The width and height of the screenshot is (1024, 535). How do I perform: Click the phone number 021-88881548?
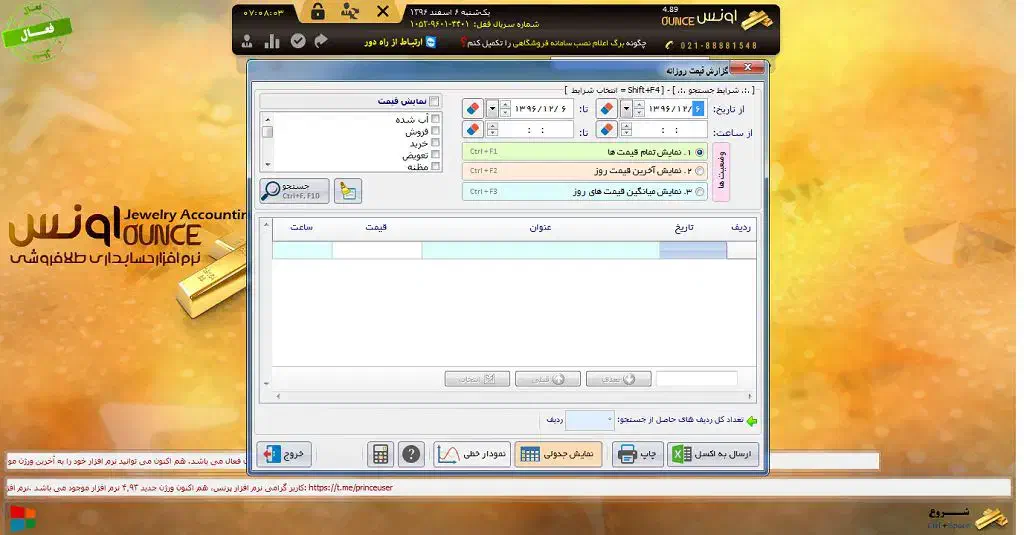[x=718, y=45]
